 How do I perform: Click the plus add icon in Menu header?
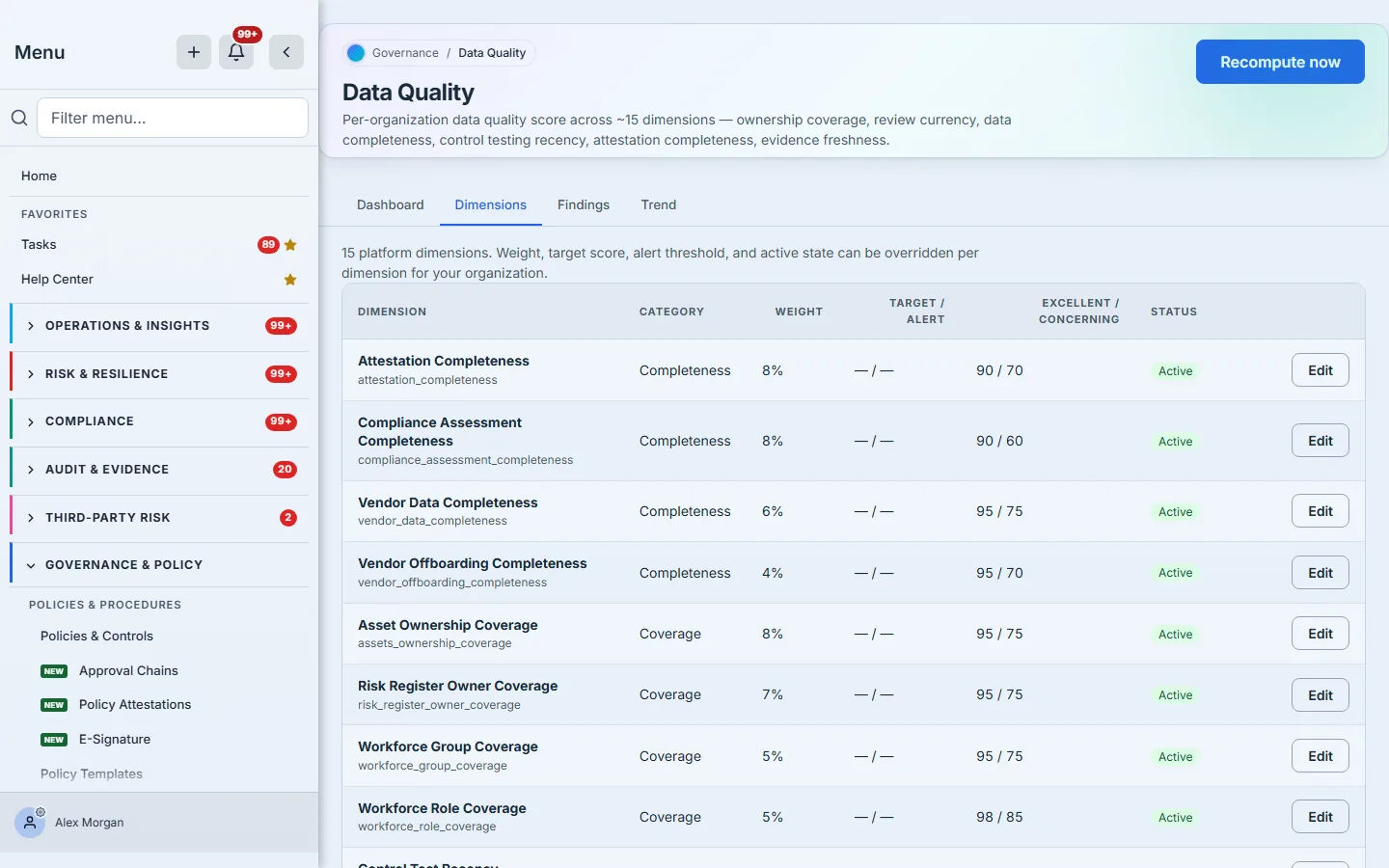pos(194,52)
